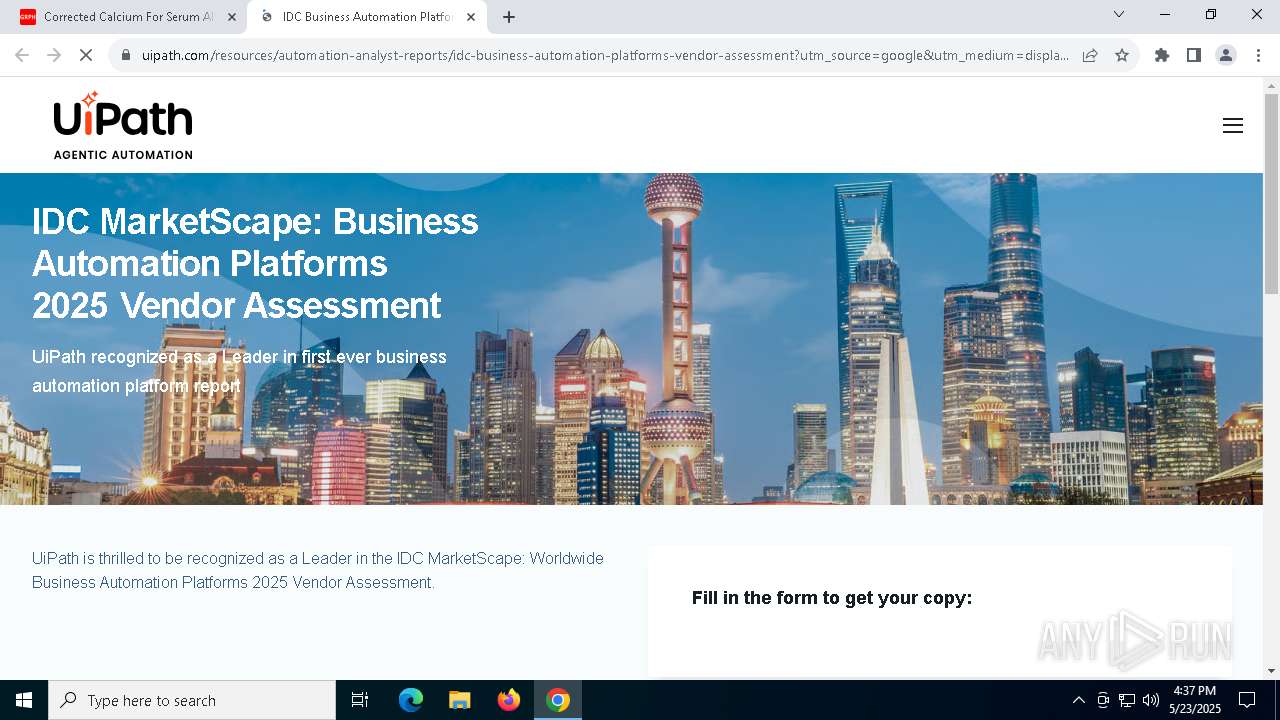Open a new browser tab

tap(509, 17)
